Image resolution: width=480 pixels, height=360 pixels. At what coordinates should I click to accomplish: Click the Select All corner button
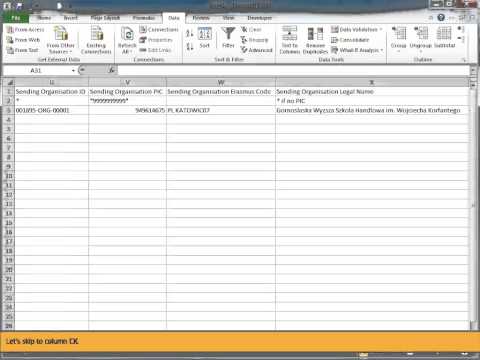[9, 82]
